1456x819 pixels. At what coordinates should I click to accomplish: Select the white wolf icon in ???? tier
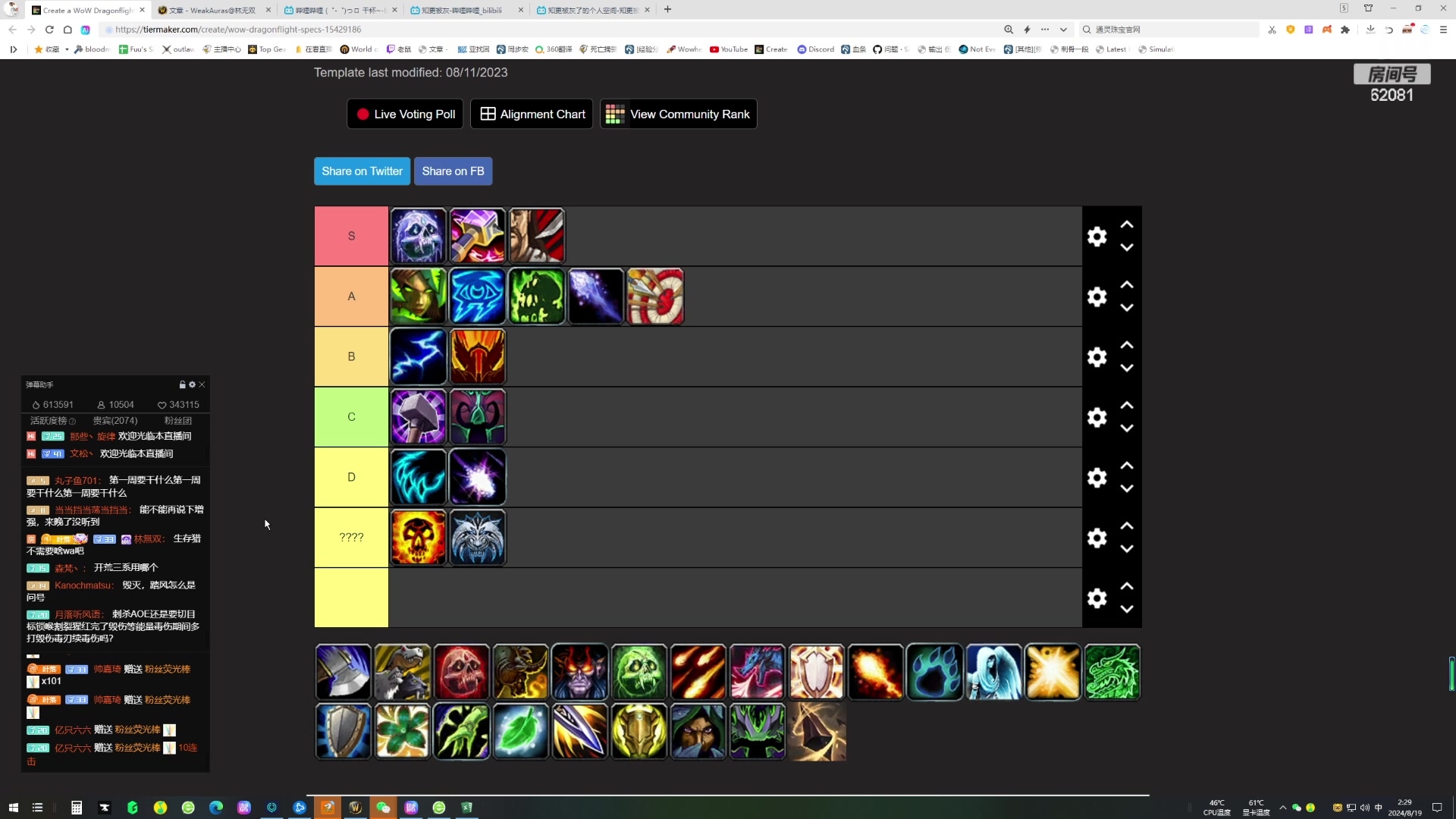[478, 538]
